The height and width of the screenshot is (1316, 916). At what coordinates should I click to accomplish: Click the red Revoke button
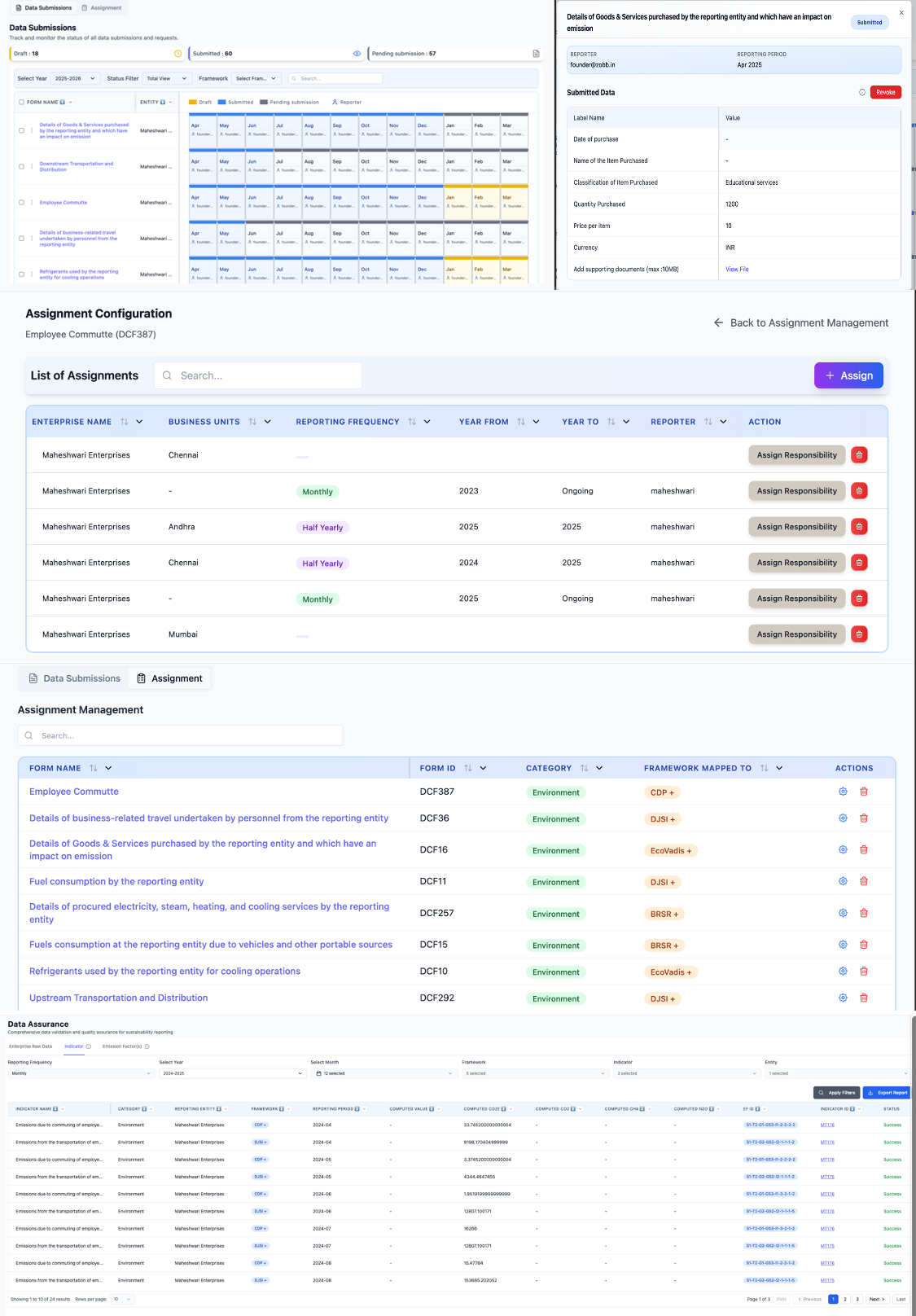coord(886,92)
